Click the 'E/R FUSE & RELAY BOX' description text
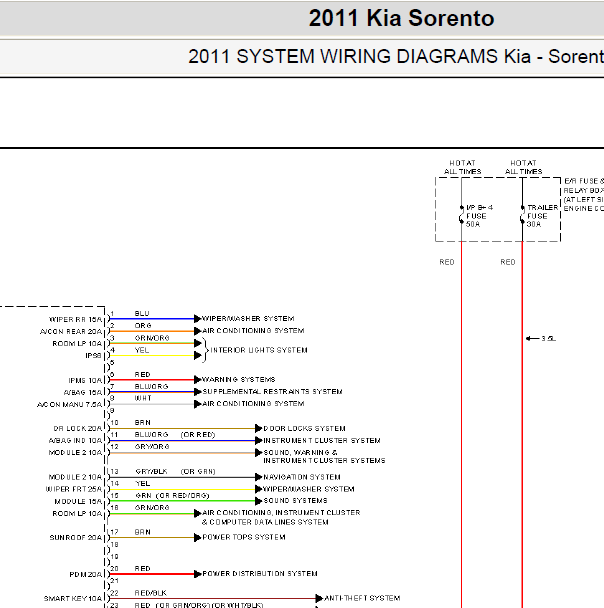The width and height of the screenshot is (604, 608). [x=583, y=195]
